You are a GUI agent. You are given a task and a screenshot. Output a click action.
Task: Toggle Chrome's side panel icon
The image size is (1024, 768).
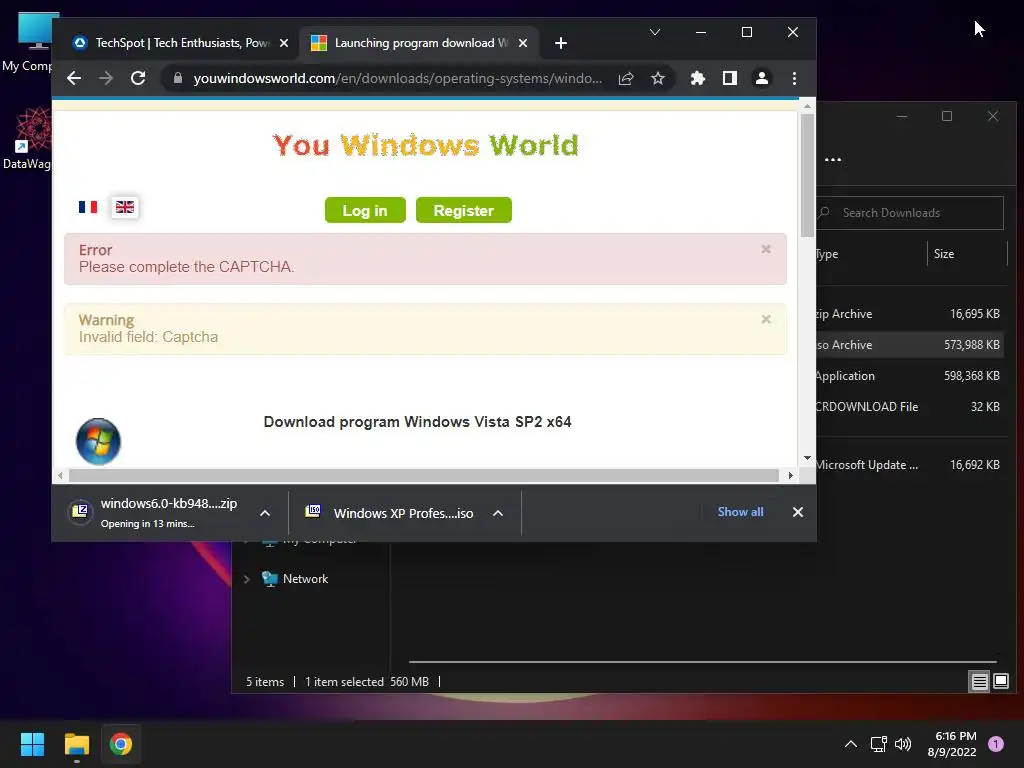(x=729, y=78)
